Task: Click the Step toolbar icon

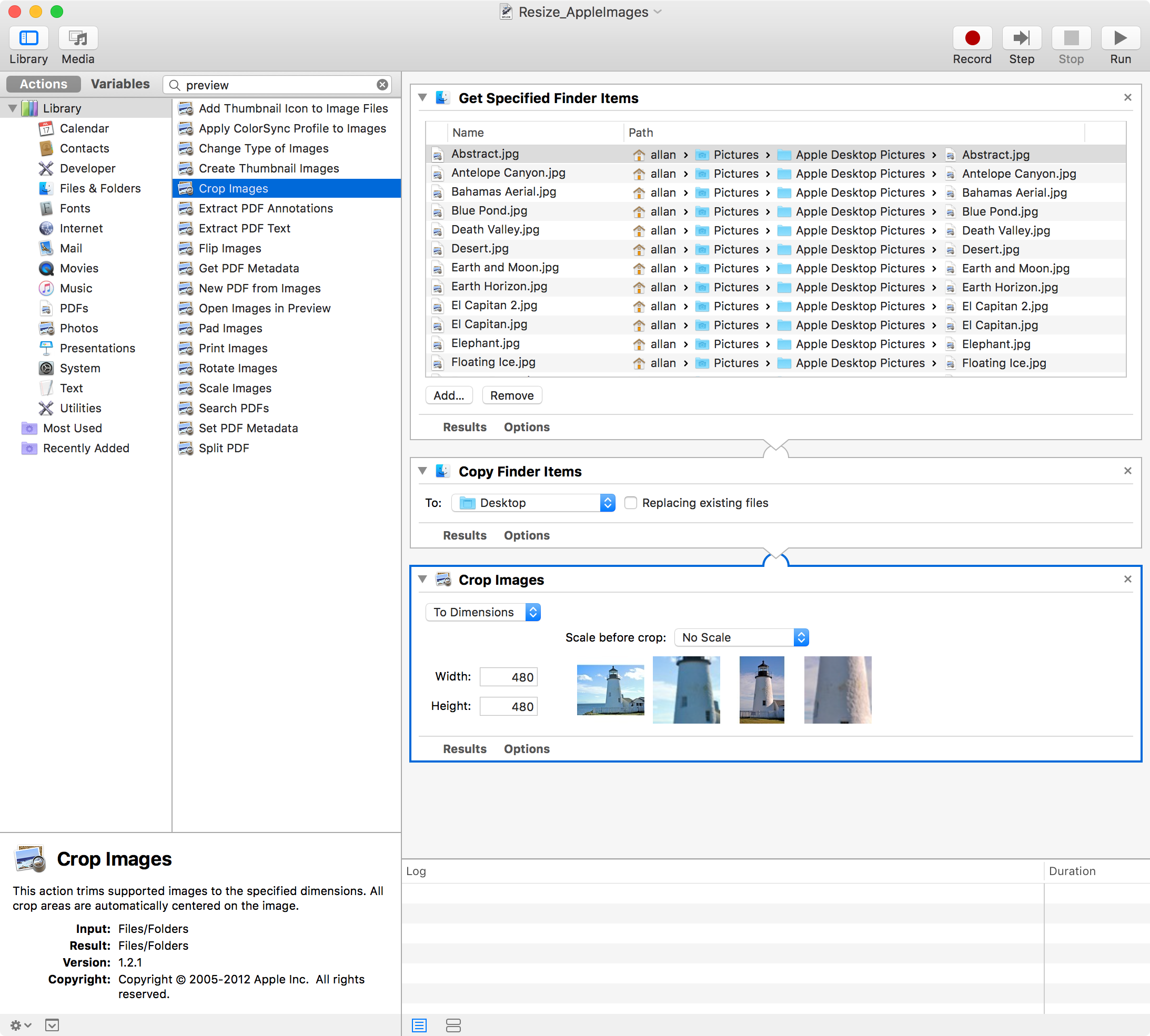Action: coord(1021,38)
